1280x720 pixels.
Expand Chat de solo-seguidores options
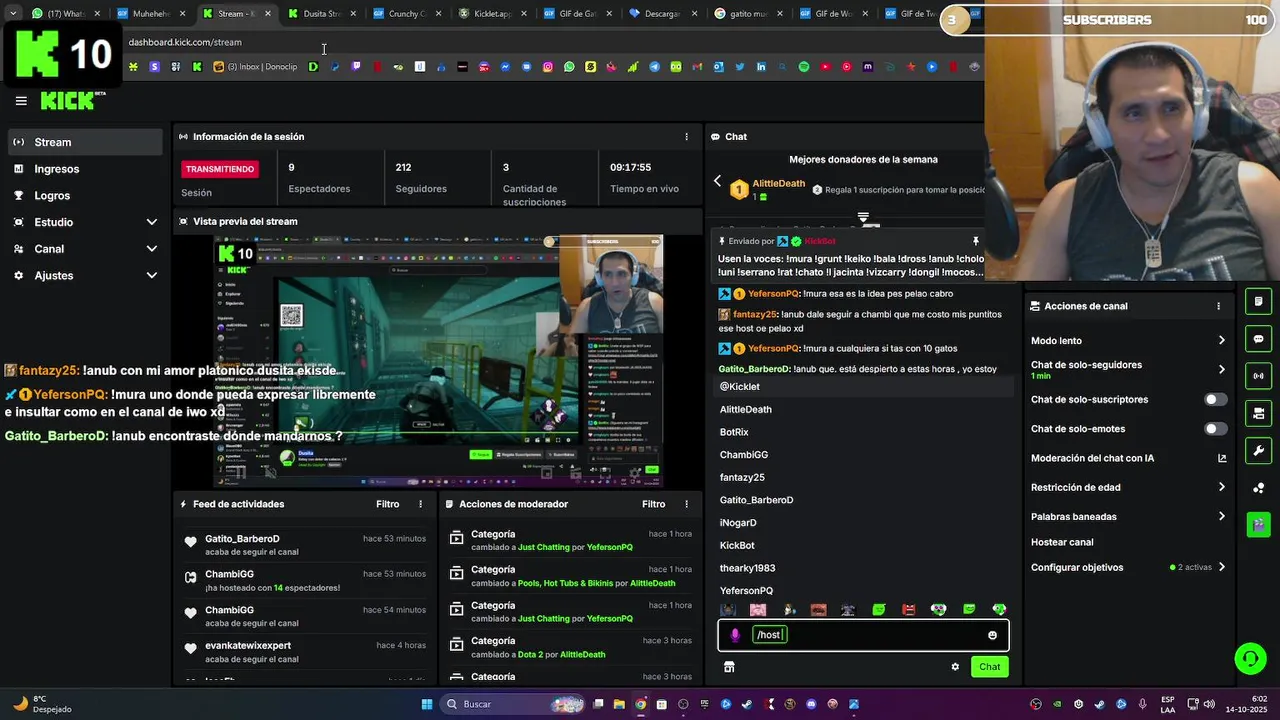[1221, 370]
